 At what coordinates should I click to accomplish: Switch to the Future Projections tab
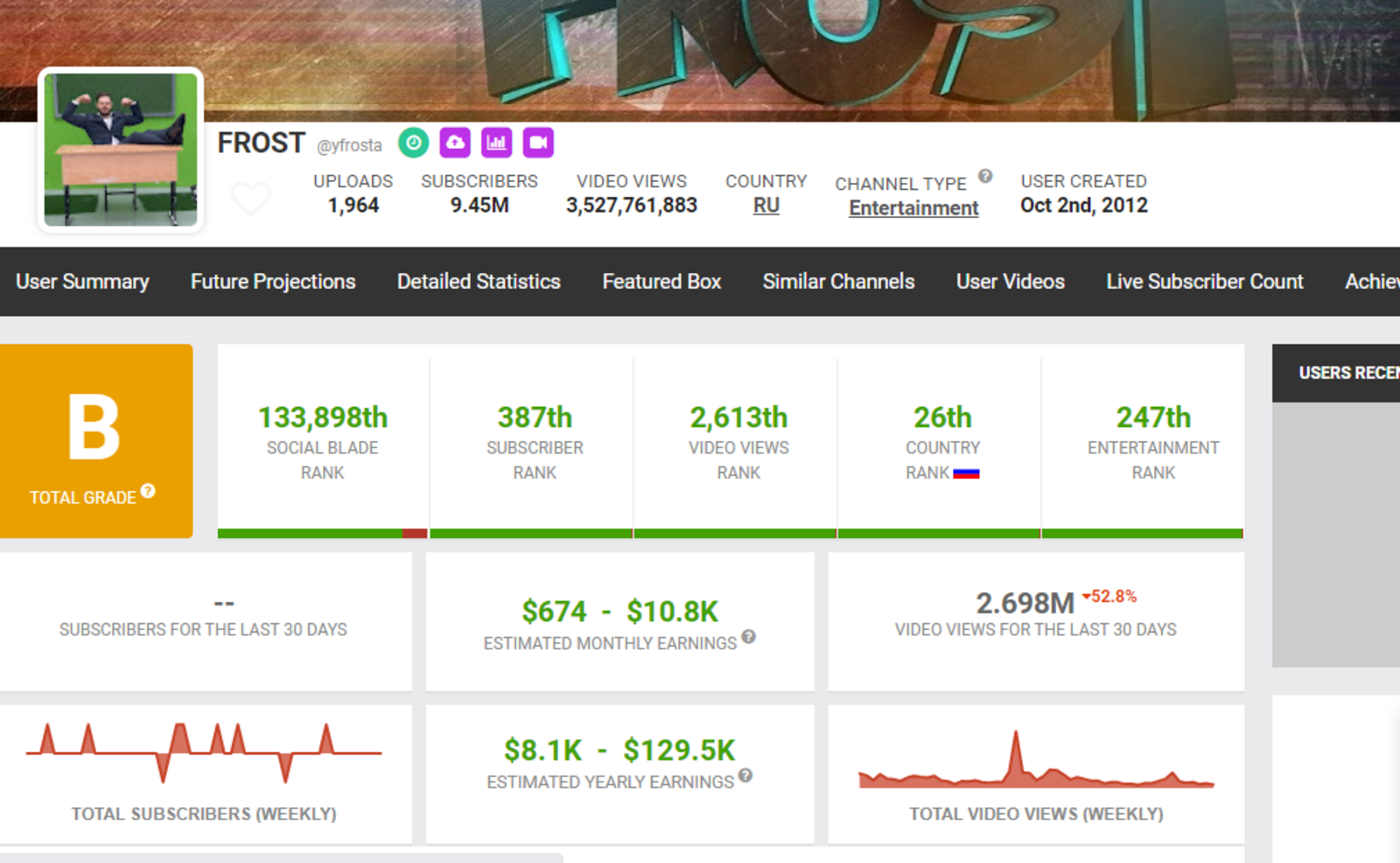(x=273, y=281)
